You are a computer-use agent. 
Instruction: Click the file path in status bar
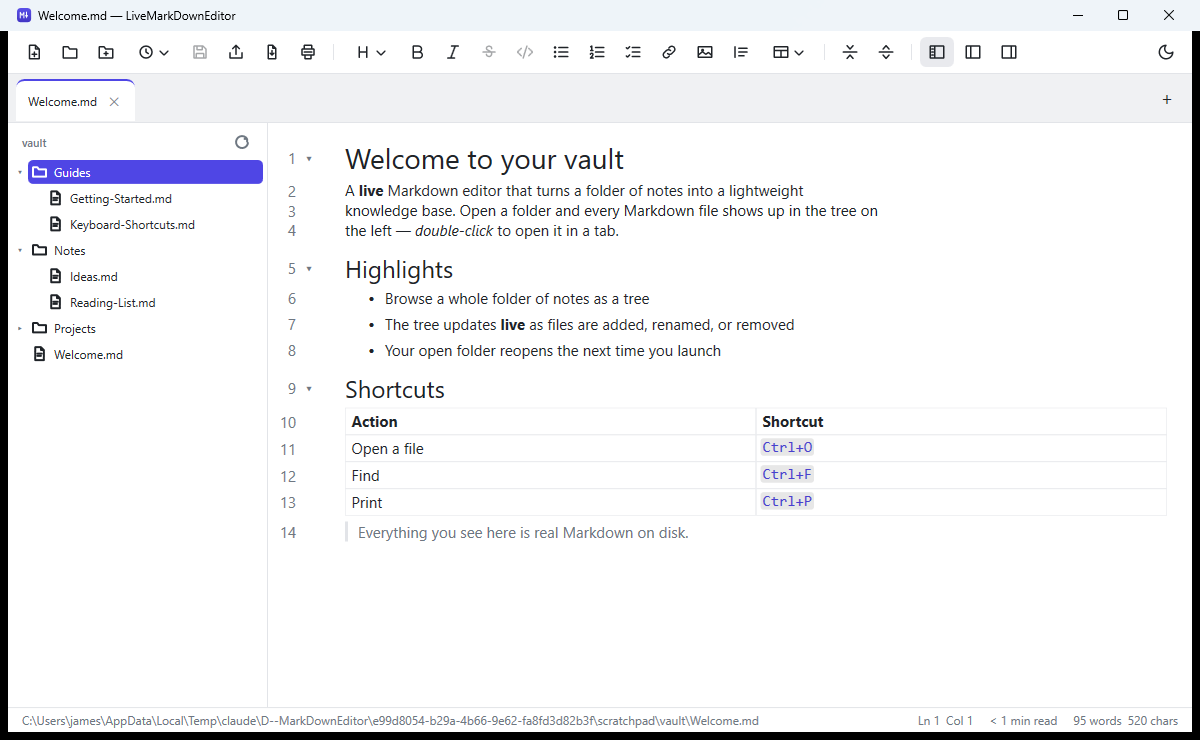pyautogui.click(x=390, y=721)
